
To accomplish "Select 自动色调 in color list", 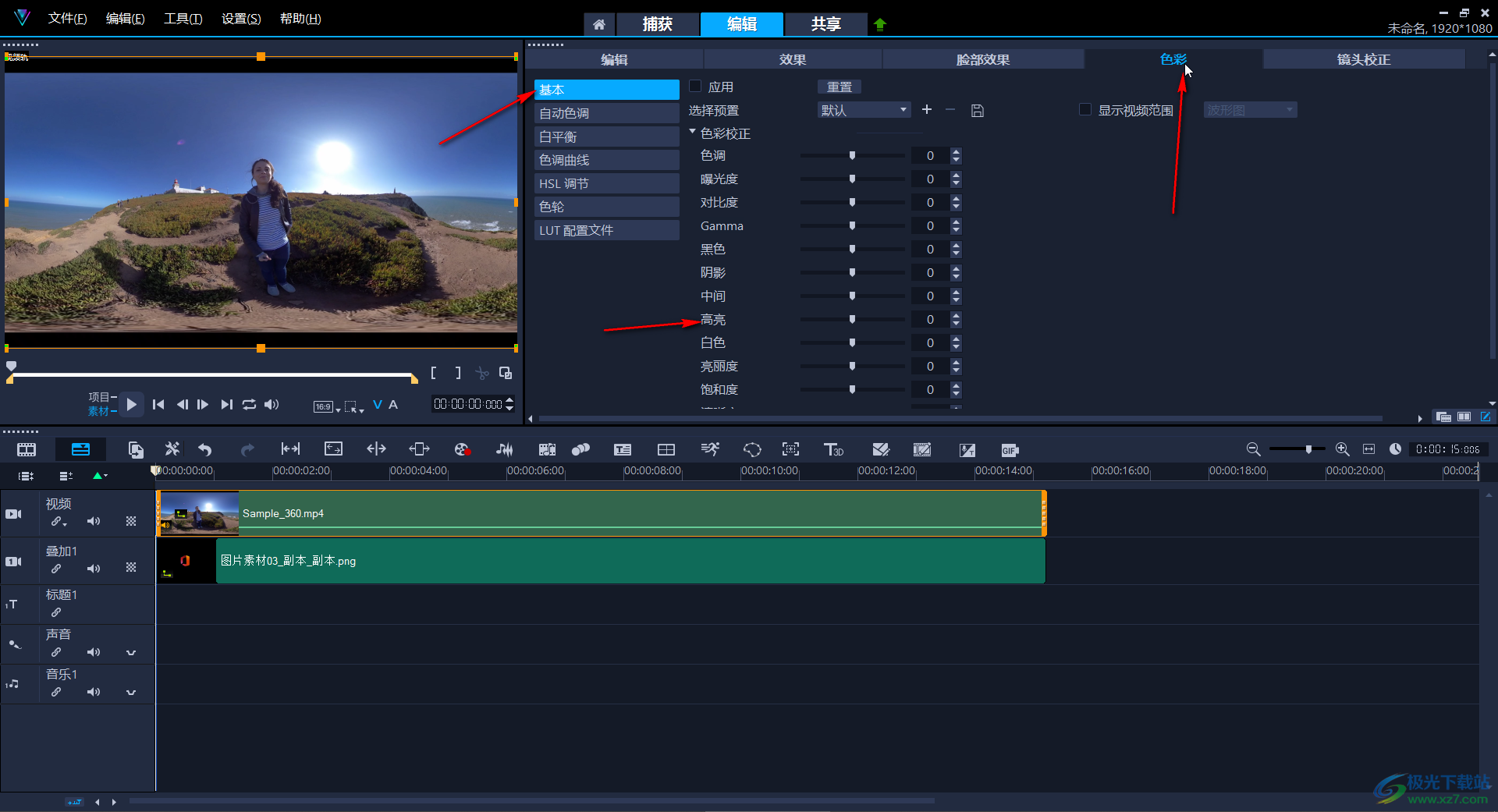I will pyautogui.click(x=607, y=113).
